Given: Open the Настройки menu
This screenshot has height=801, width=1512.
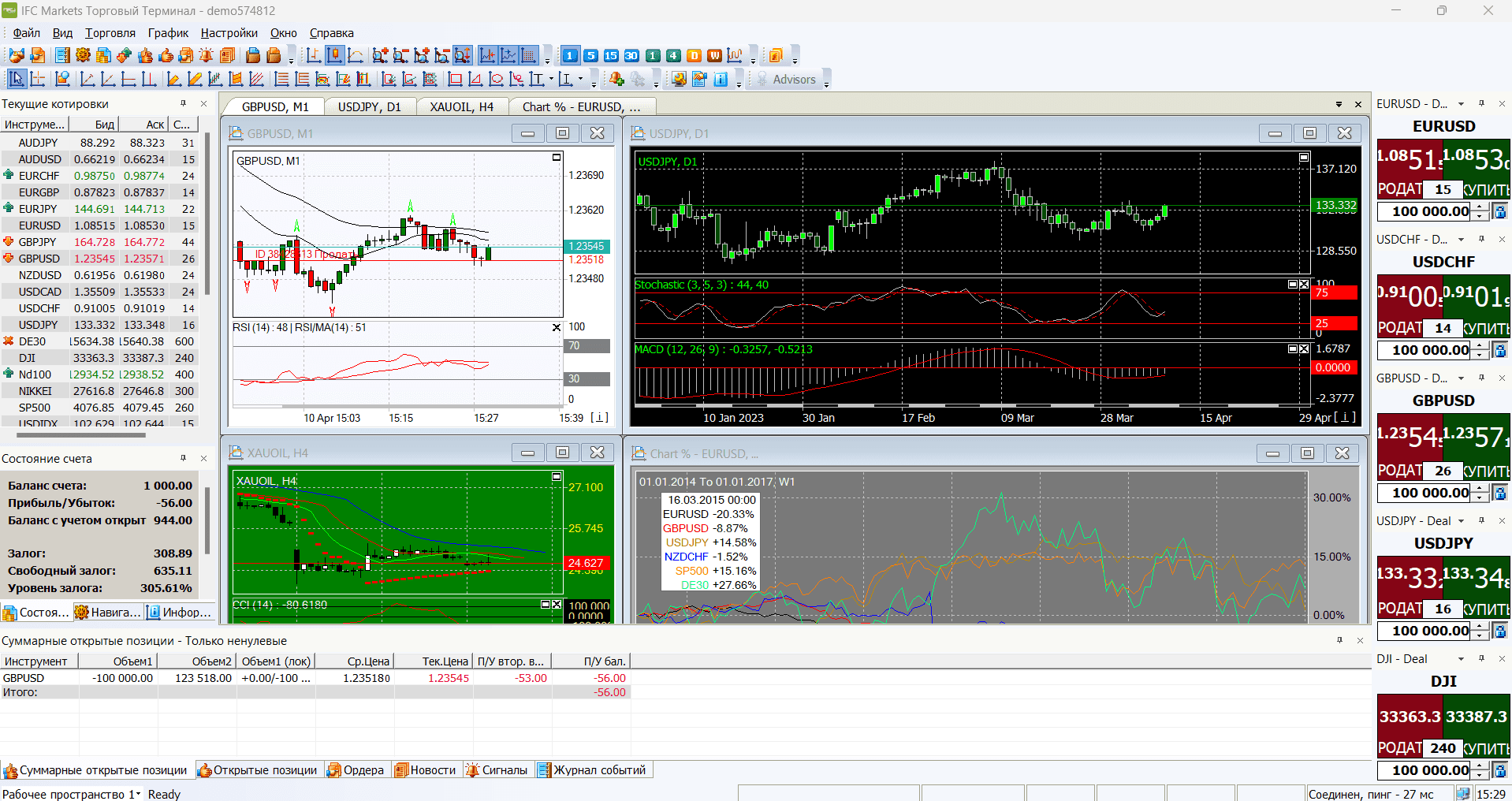Looking at the screenshot, I should pyautogui.click(x=229, y=33).
